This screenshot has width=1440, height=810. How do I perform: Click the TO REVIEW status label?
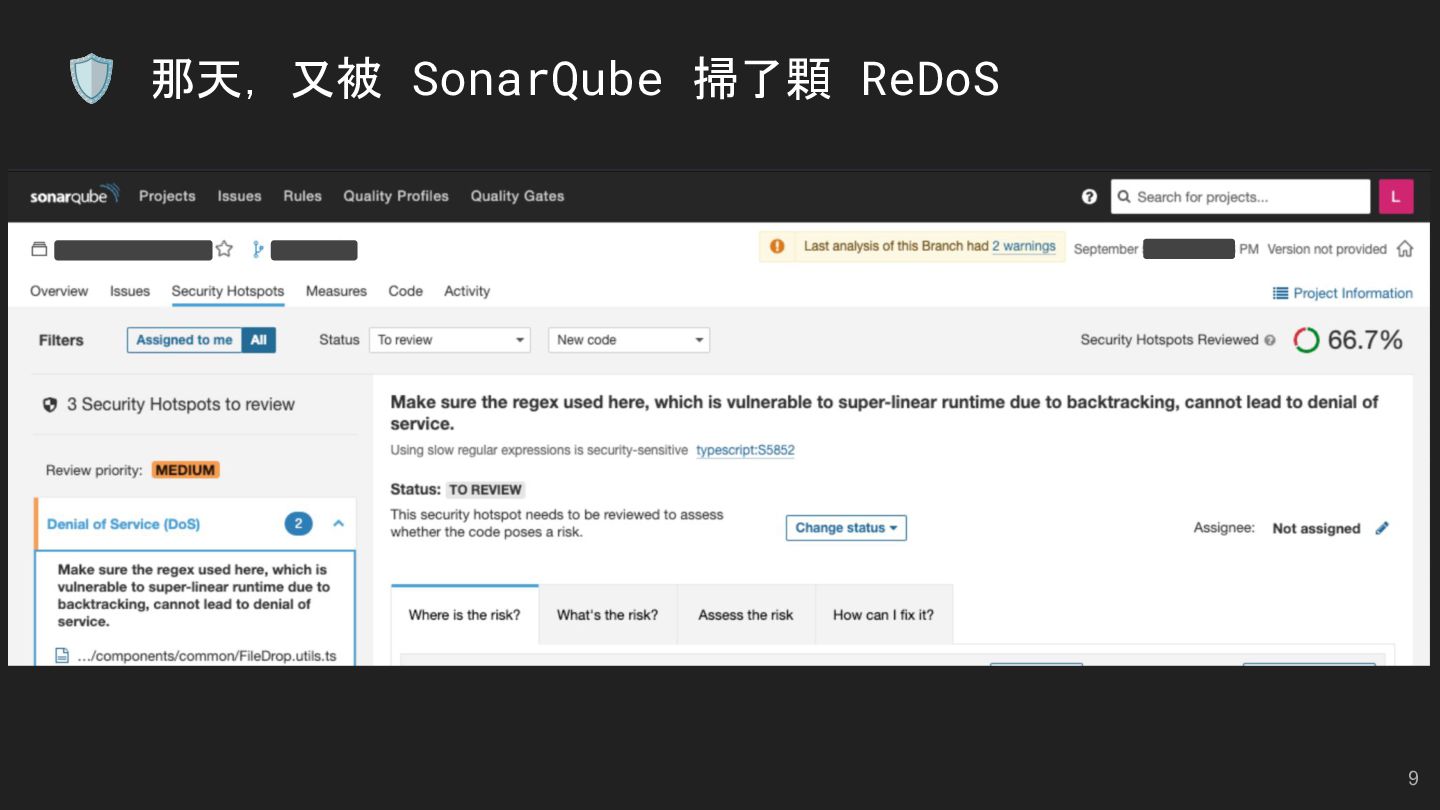(485, 490)
